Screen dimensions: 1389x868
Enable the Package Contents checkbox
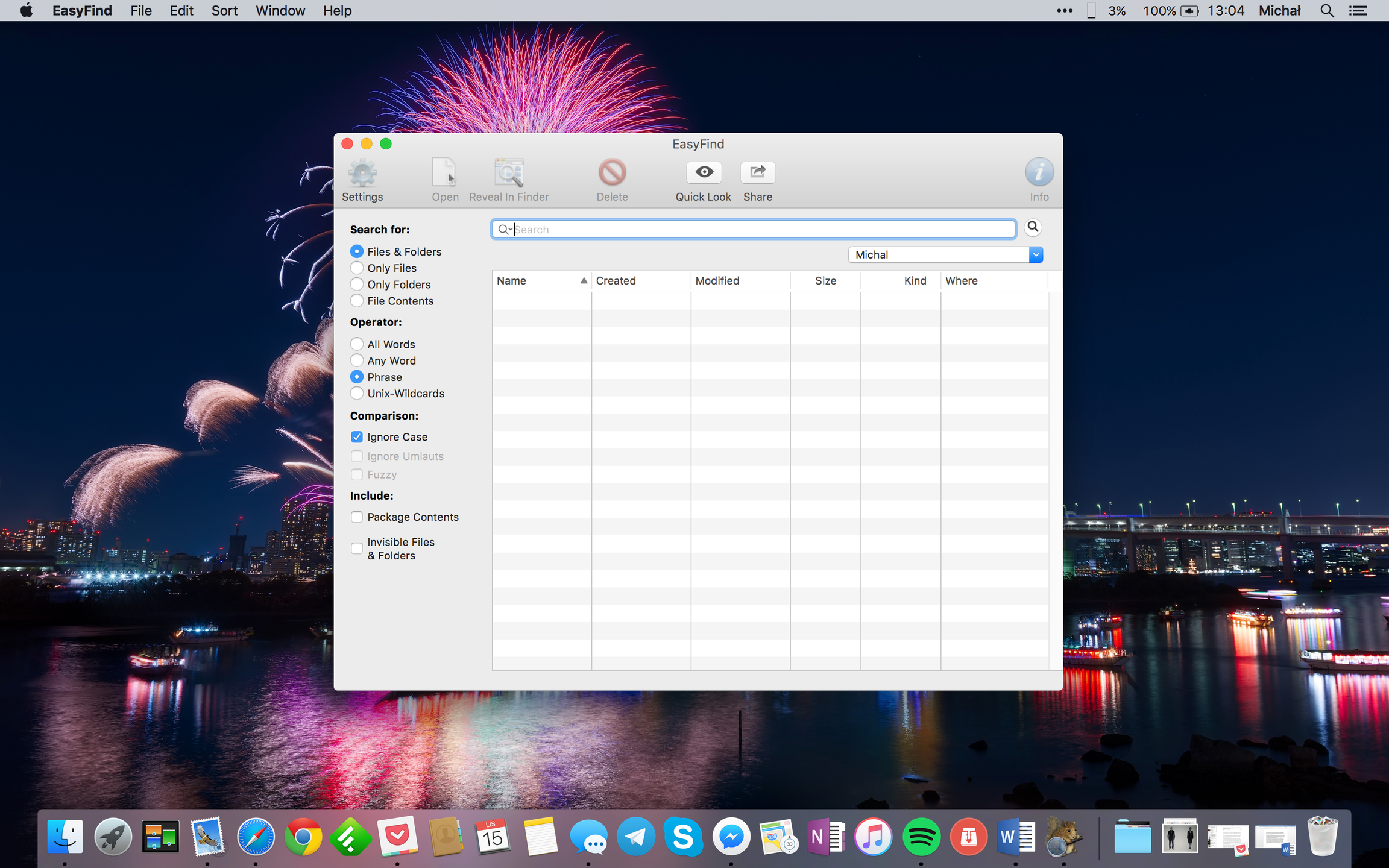[x=357, y=517]
